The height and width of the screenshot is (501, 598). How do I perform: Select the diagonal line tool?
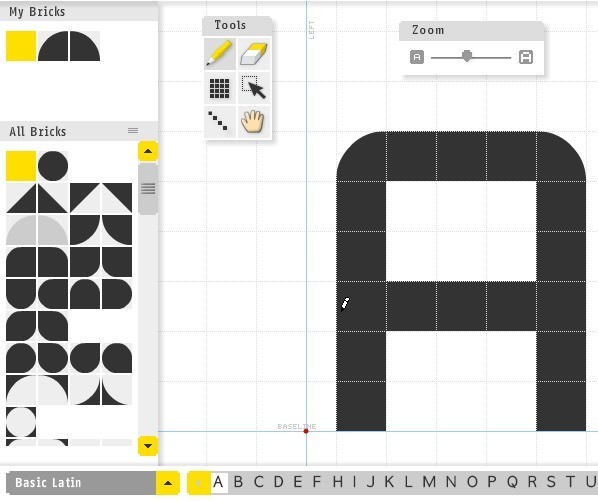click(220, 122)
